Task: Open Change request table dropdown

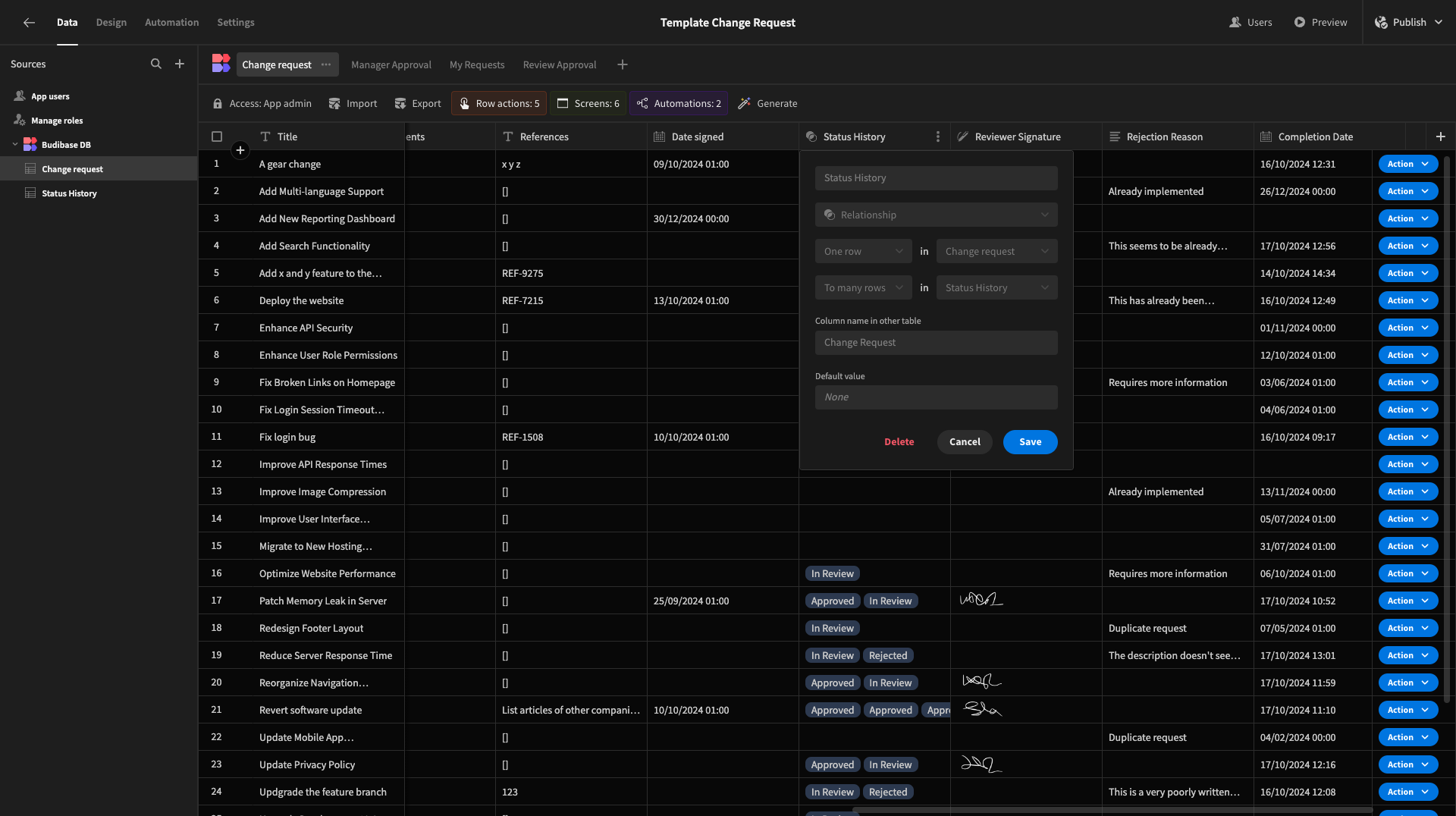Action: pos(997,251)
